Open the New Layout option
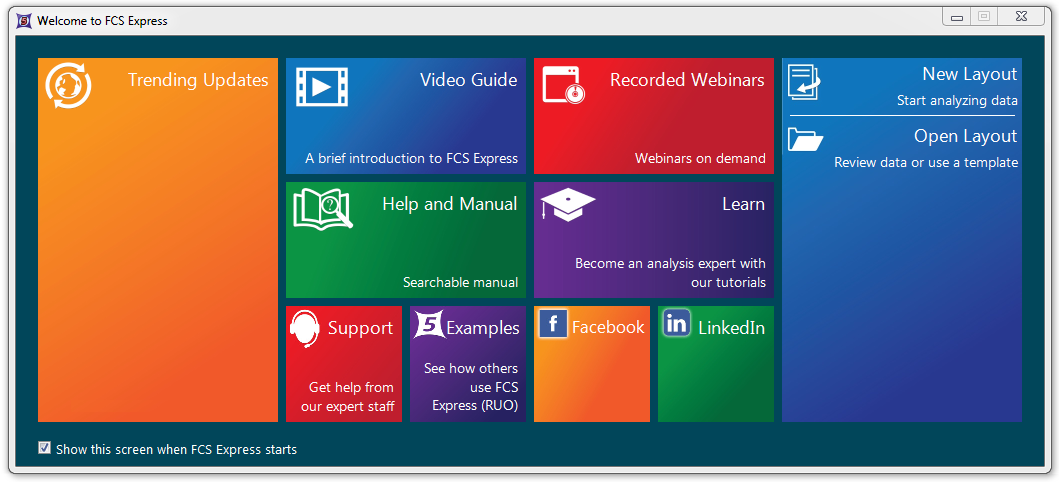 click(968, 75)
